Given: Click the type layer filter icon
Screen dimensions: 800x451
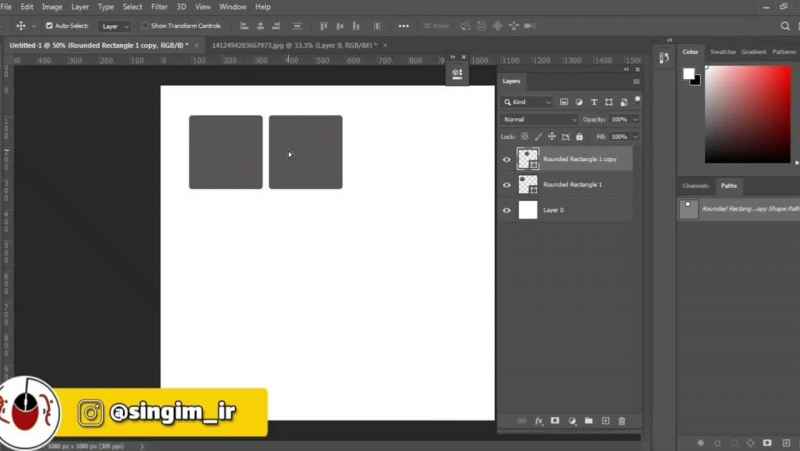Looking at the screenshot, I should click(x=594, y=102).
